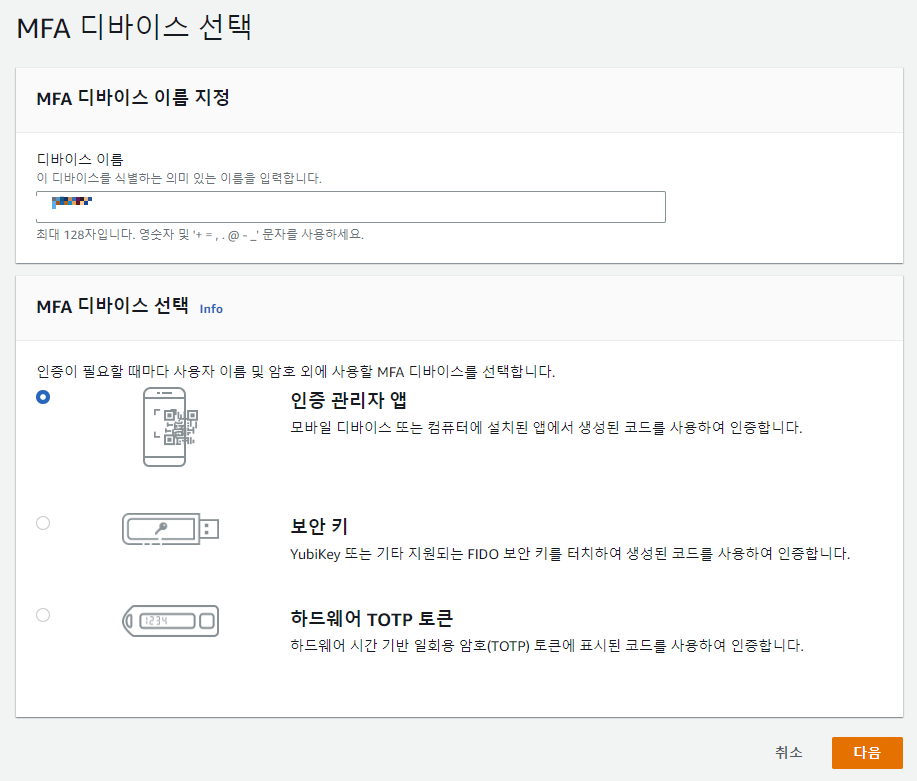917x781 pixels.
Task: Select the 보안 키 radio option
Action: point(43,523)
